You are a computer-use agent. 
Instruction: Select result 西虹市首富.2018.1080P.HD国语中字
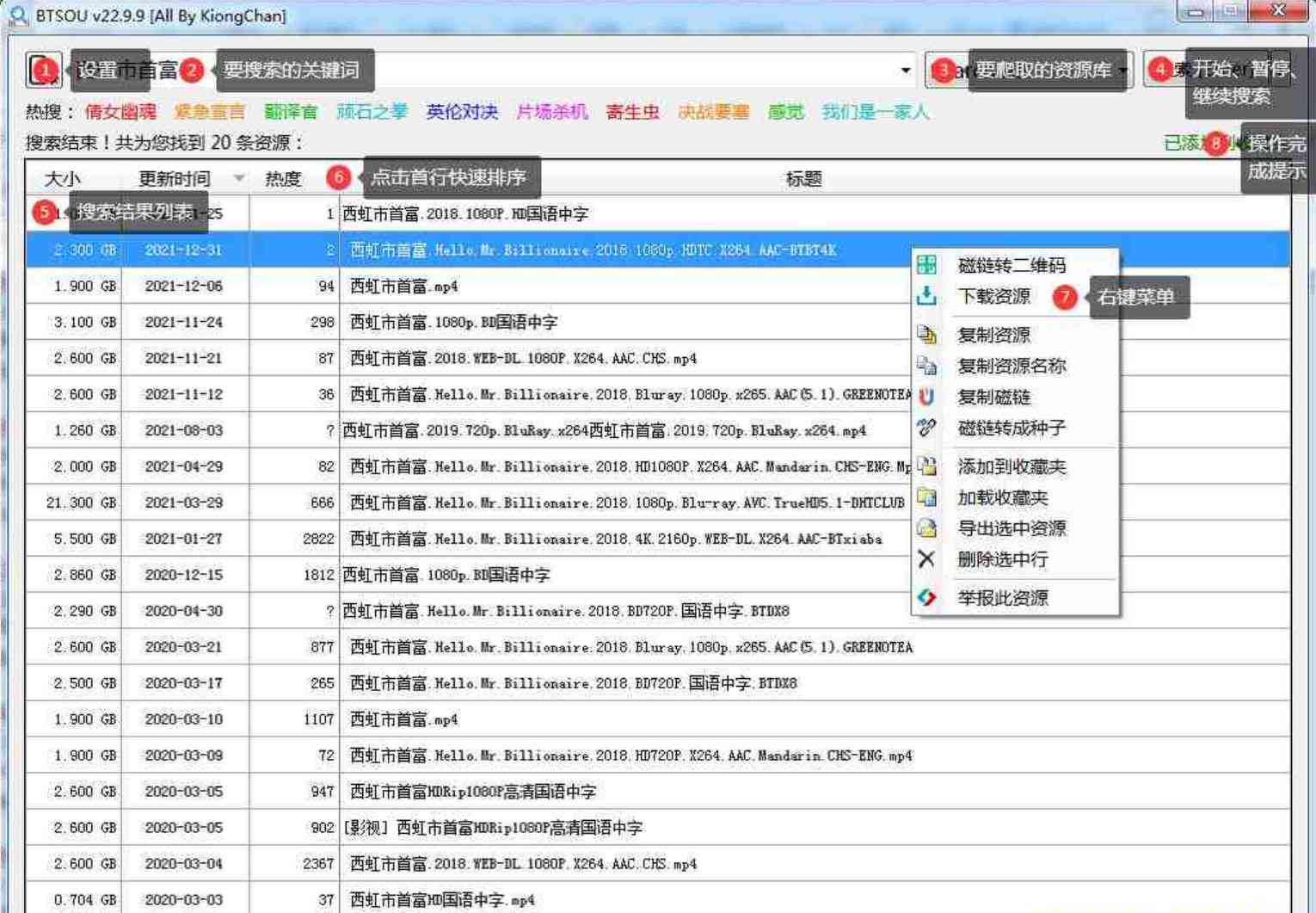pyautogui.click(x=658, y=213)
